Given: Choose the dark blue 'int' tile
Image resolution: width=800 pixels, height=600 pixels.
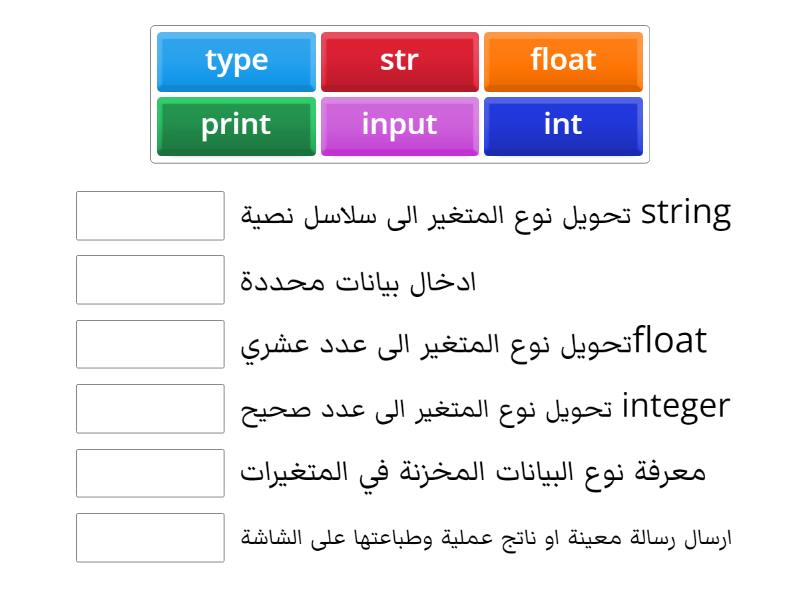Looking at the screenshot, I should (x=563, y=127).
